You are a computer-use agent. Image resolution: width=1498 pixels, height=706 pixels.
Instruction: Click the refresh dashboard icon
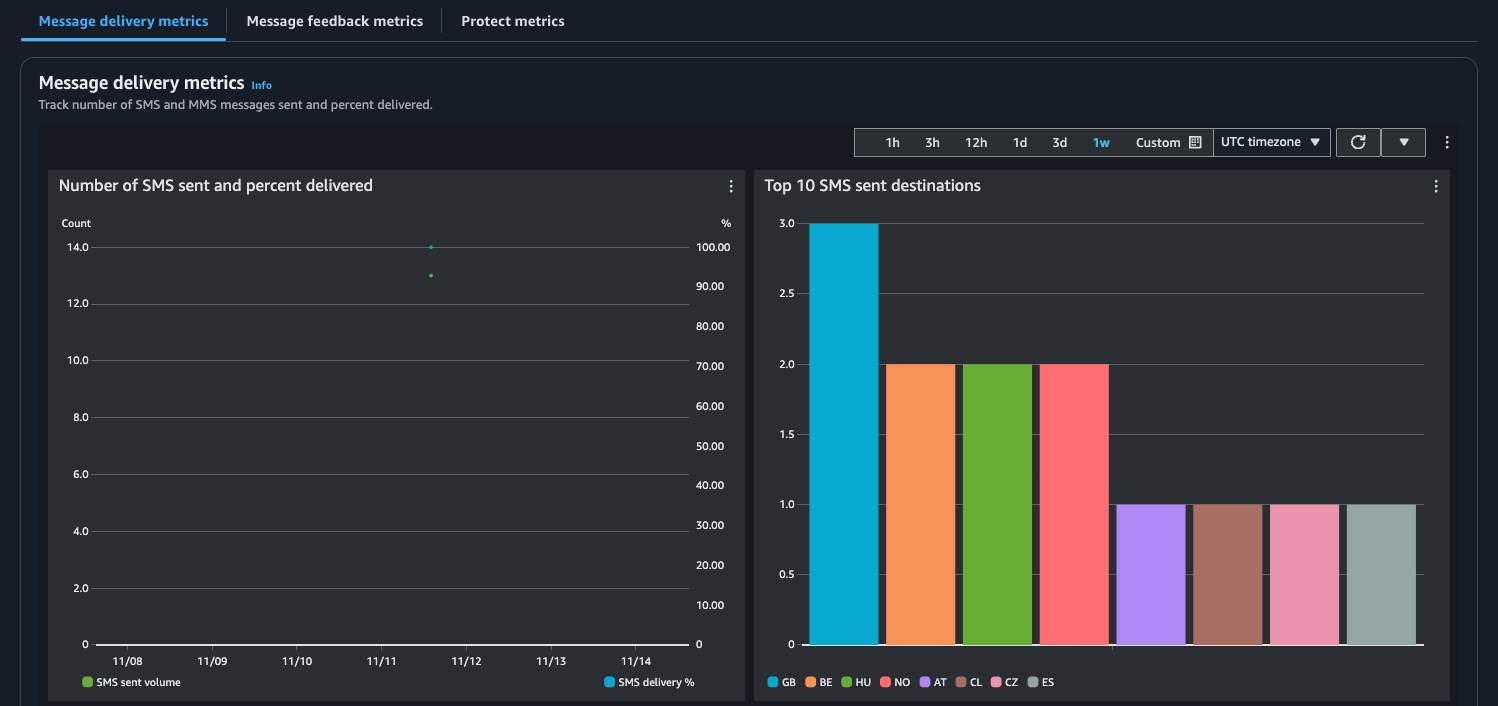pyautogui.click(x=1358, y=142)
